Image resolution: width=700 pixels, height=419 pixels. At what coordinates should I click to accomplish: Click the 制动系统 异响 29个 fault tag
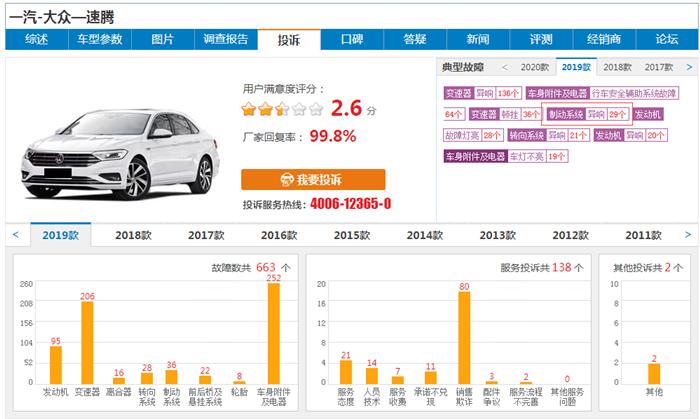587,114
